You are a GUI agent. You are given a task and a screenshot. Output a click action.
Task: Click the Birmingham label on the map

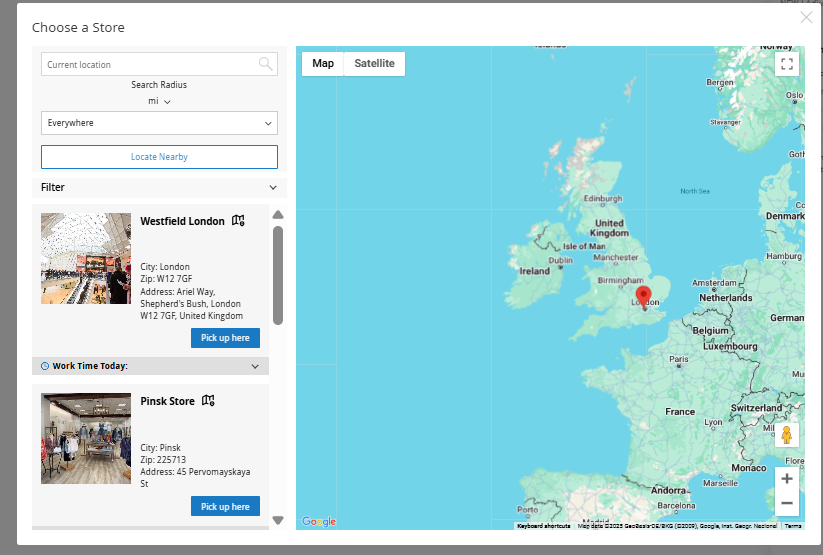[x=620, y=280]
